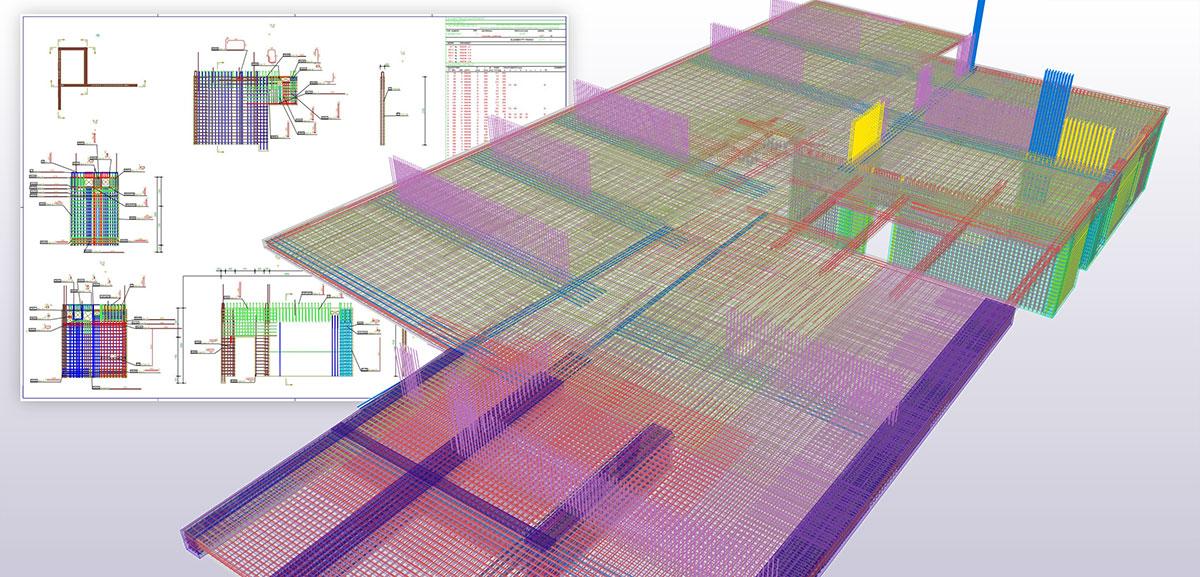This screenshot has height=577, width=1200.
Task: Select the slender vertical bar section view
Action: pos(383,105)
